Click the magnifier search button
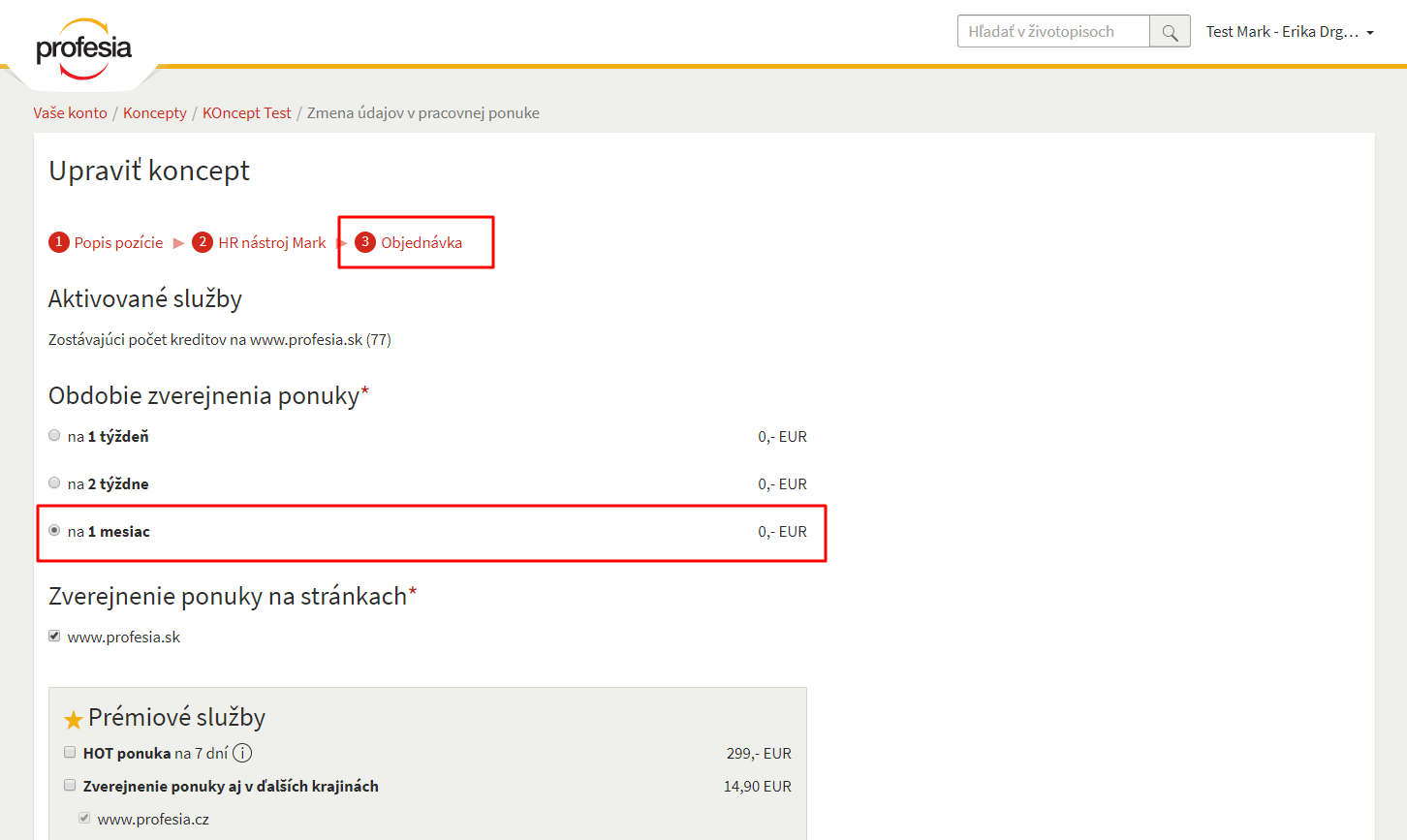 [1170, 32]
